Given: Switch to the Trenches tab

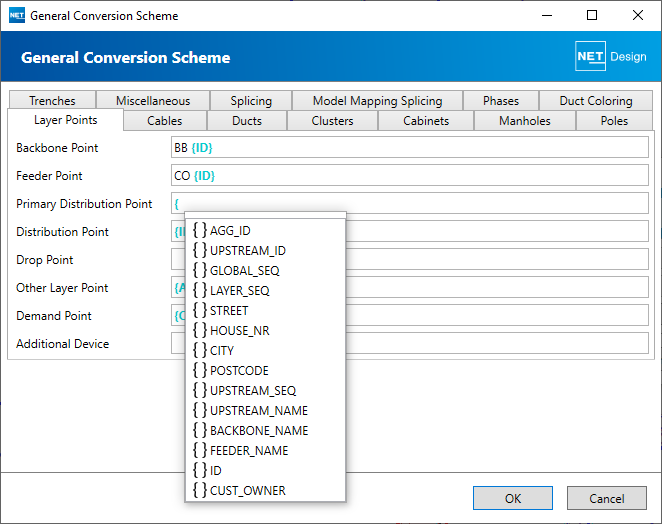Looking at the screenshot, I should [52, 100].
